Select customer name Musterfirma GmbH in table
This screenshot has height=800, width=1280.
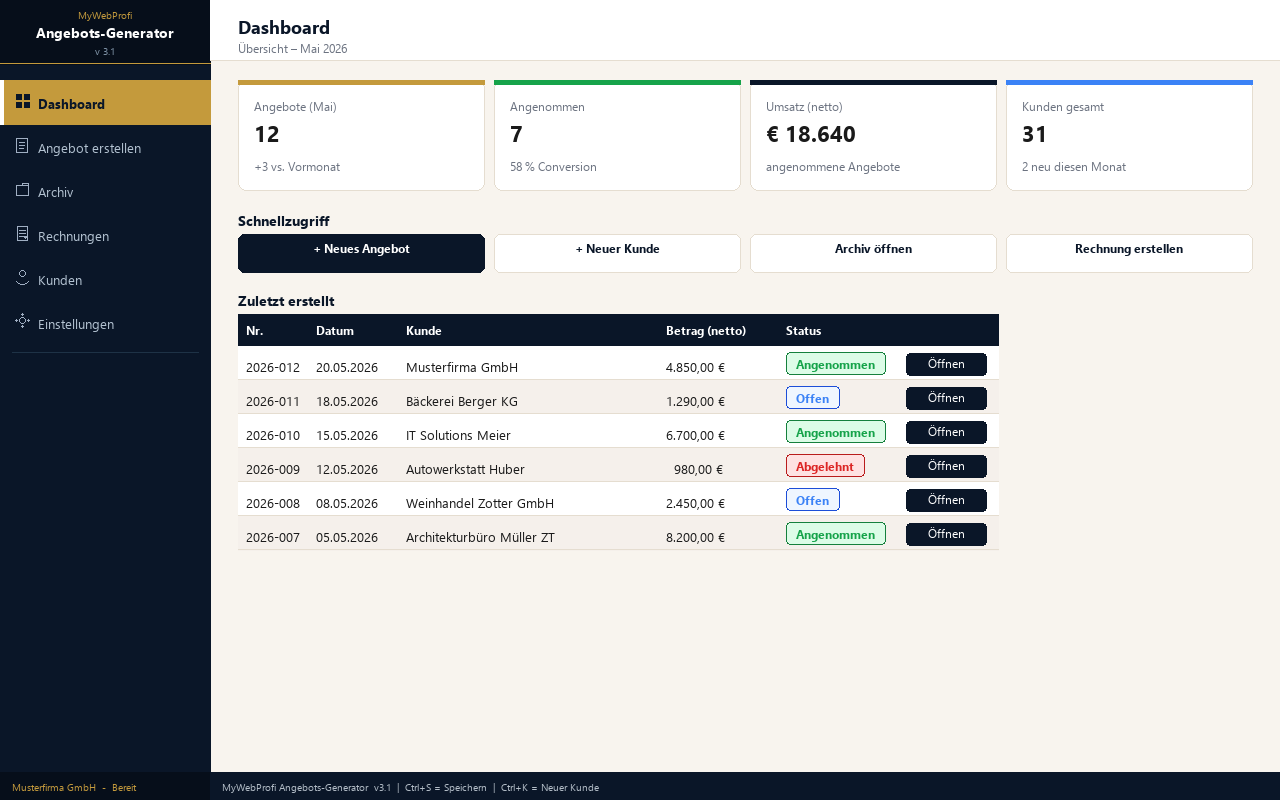click(462, 367)
